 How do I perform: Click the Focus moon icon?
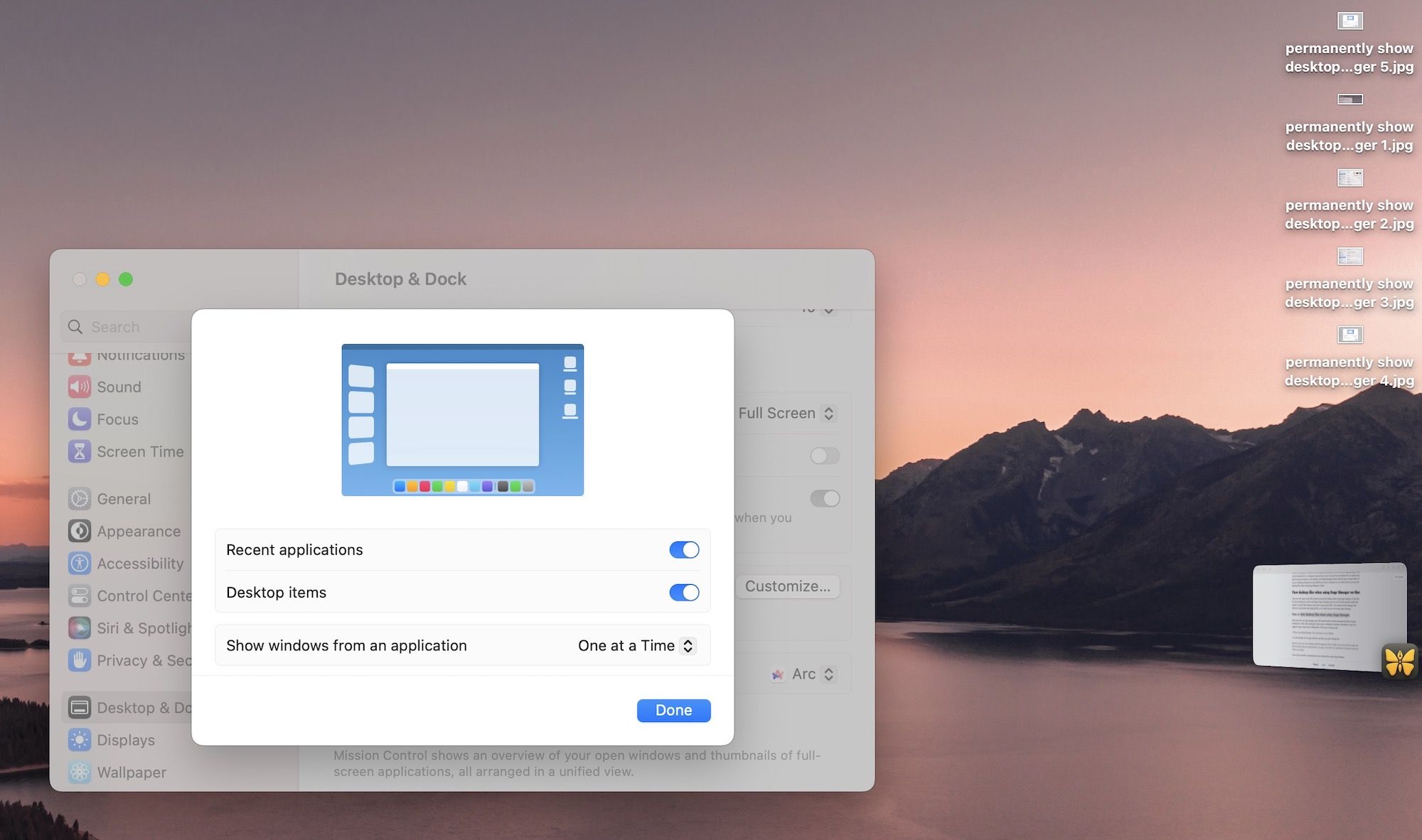[x=80, y=419]
